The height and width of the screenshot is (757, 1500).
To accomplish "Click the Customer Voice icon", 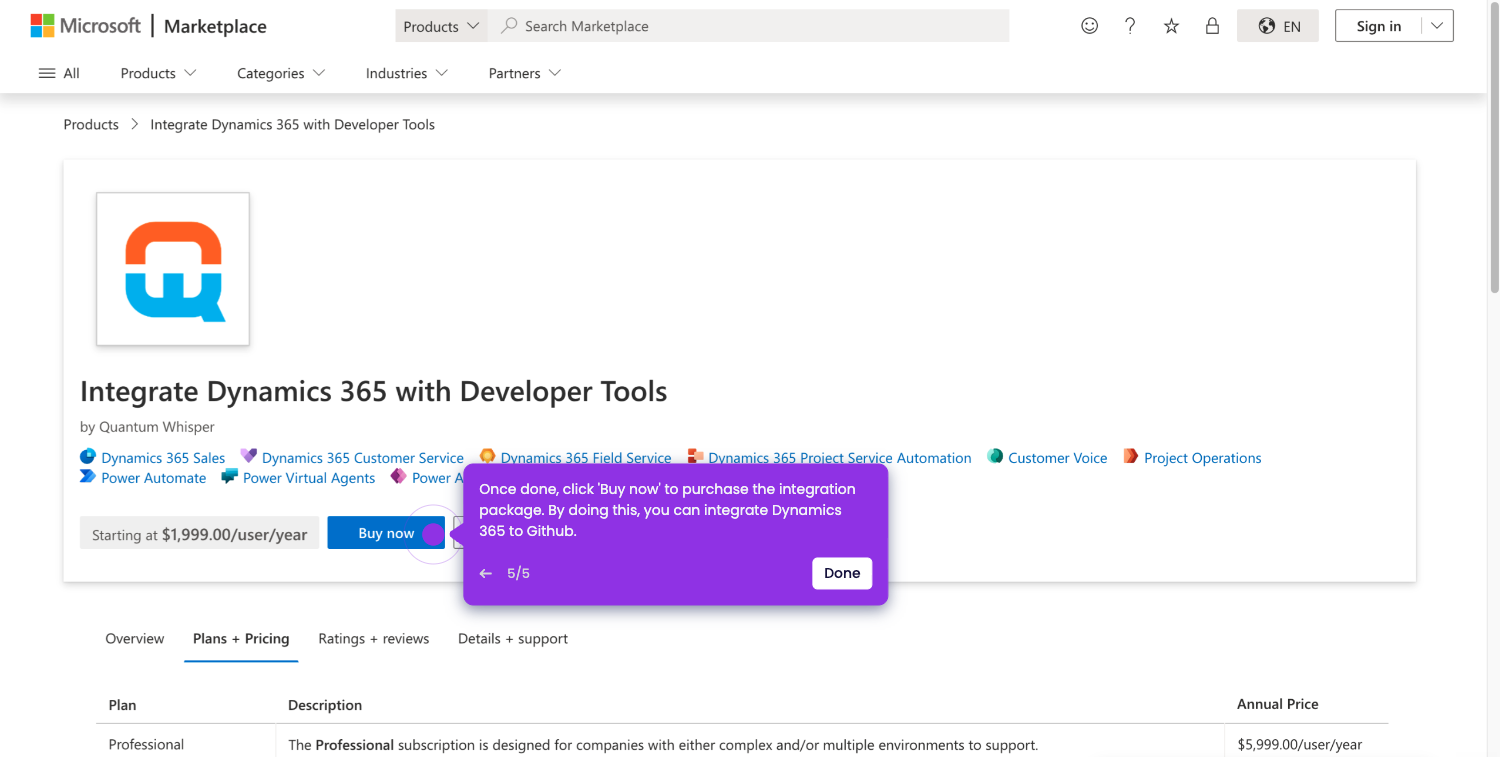I will click(x=995, y=456).
